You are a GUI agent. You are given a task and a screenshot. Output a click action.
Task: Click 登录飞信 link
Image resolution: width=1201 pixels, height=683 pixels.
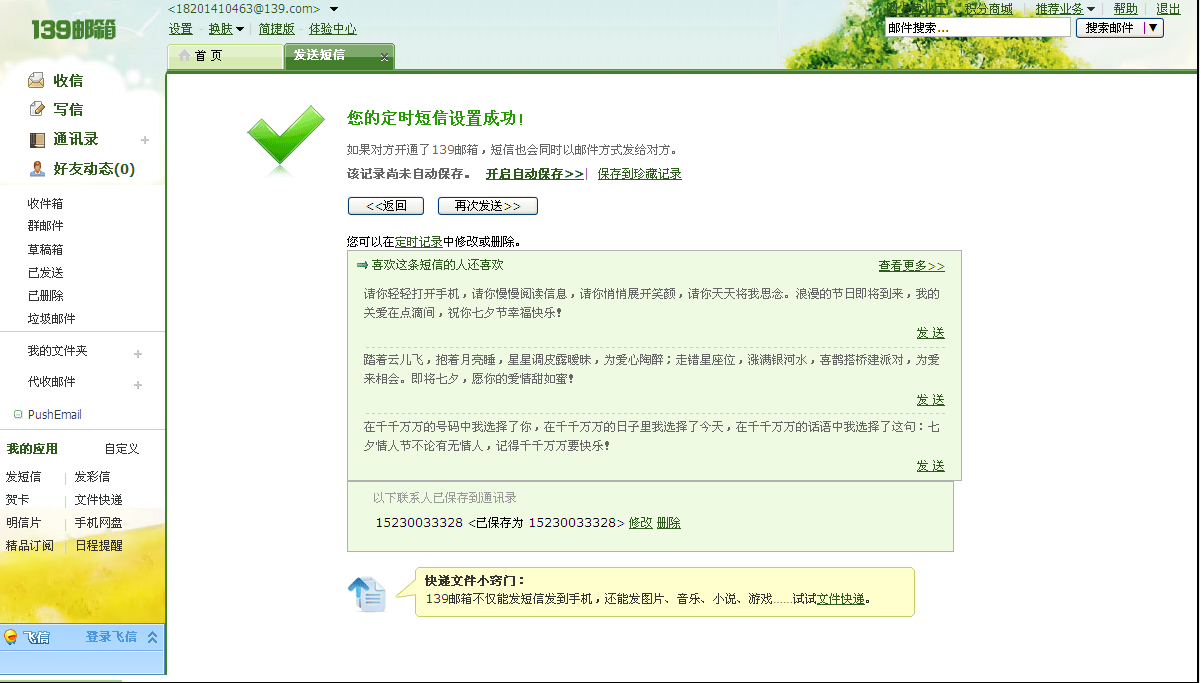[111, 637]
